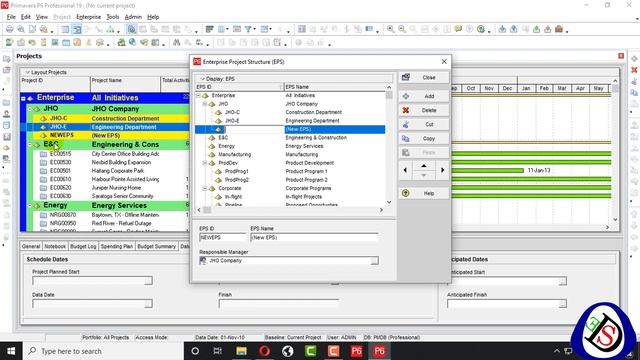Click the green question-mark Help toolbar icon
Viewport: 640px width, 360px height.
click(x=481, y=29)
